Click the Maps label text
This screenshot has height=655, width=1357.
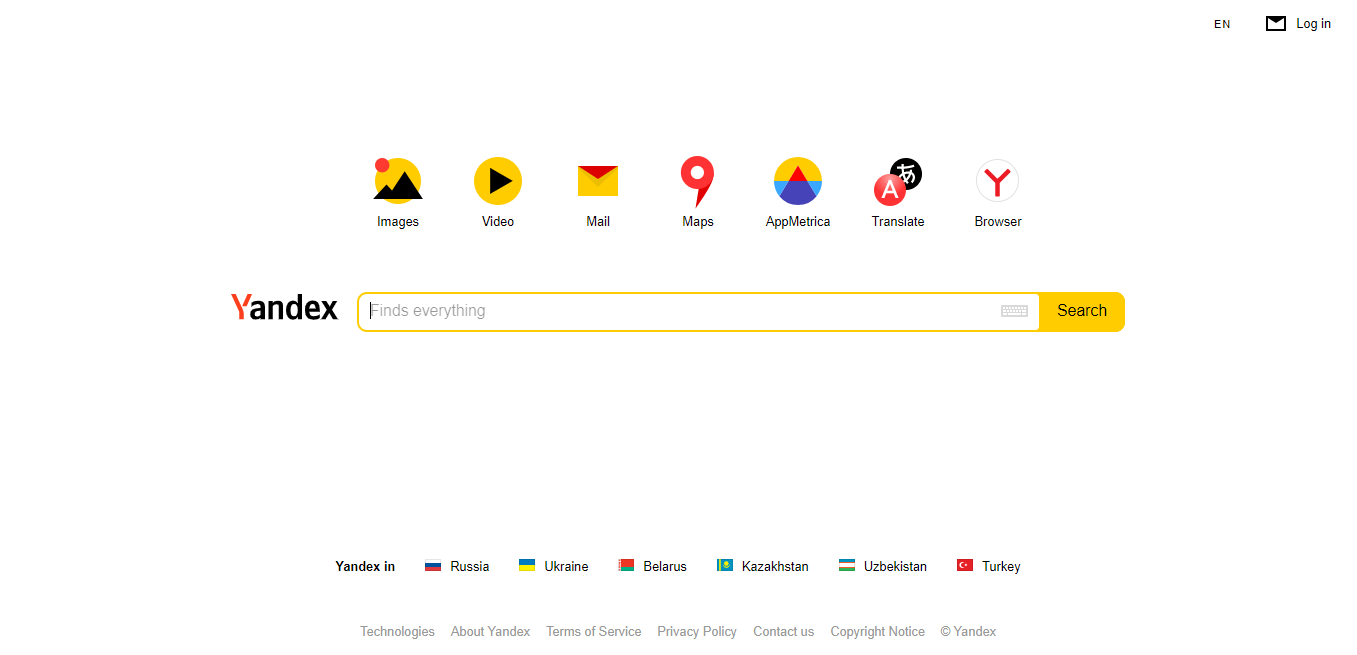(x=698, y=221)
